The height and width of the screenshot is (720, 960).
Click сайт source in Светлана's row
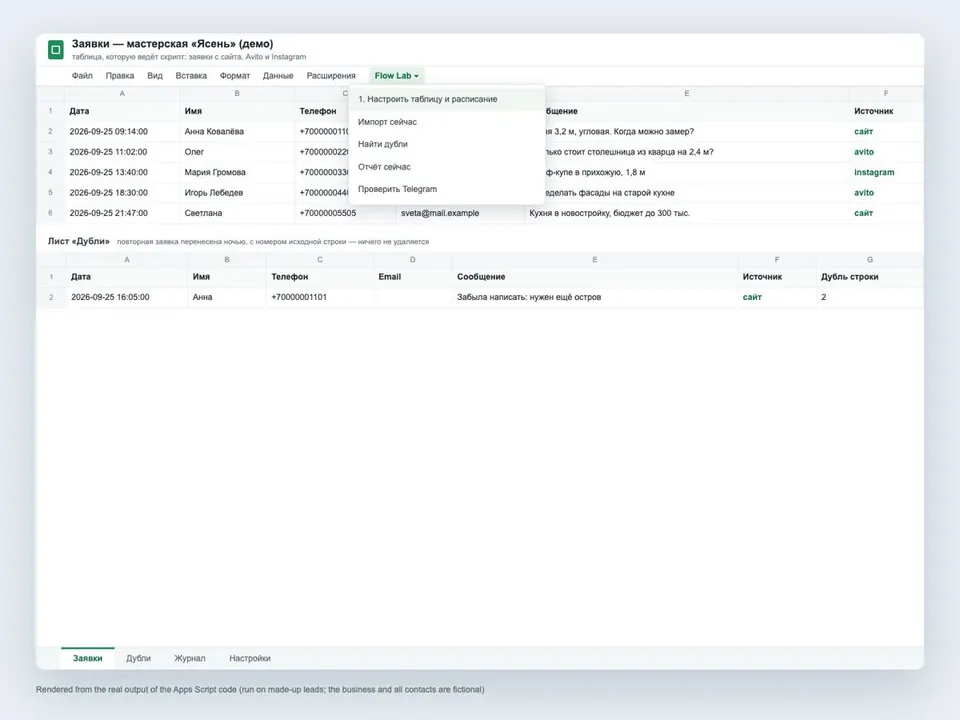[x=886, y=213]
